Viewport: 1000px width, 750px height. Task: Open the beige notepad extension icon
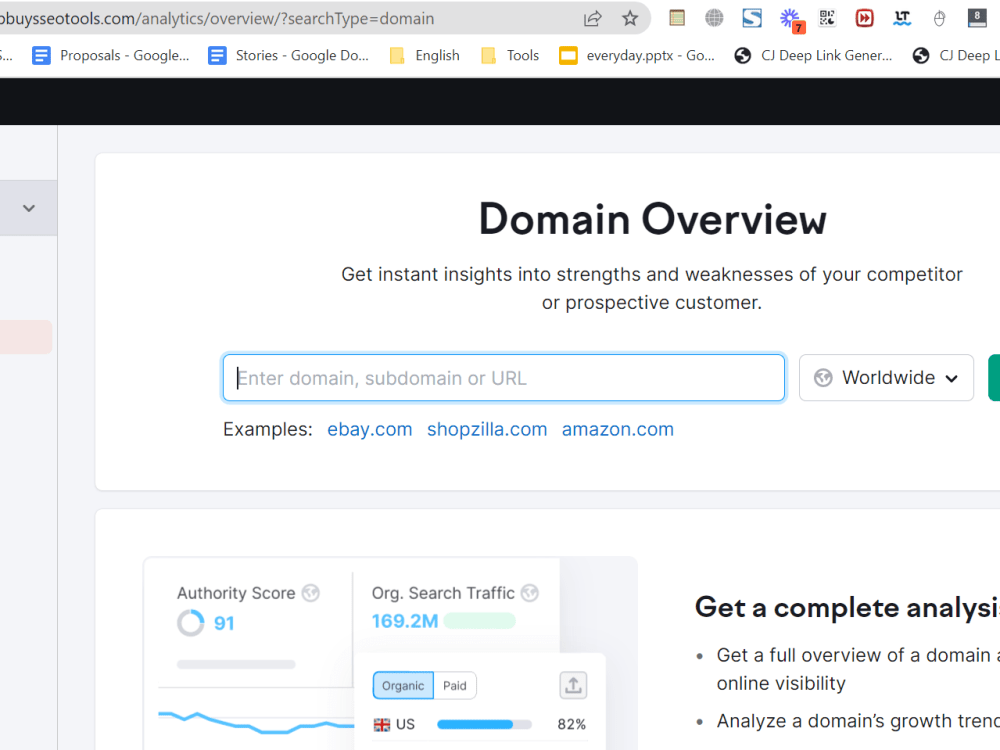(677, 18)
